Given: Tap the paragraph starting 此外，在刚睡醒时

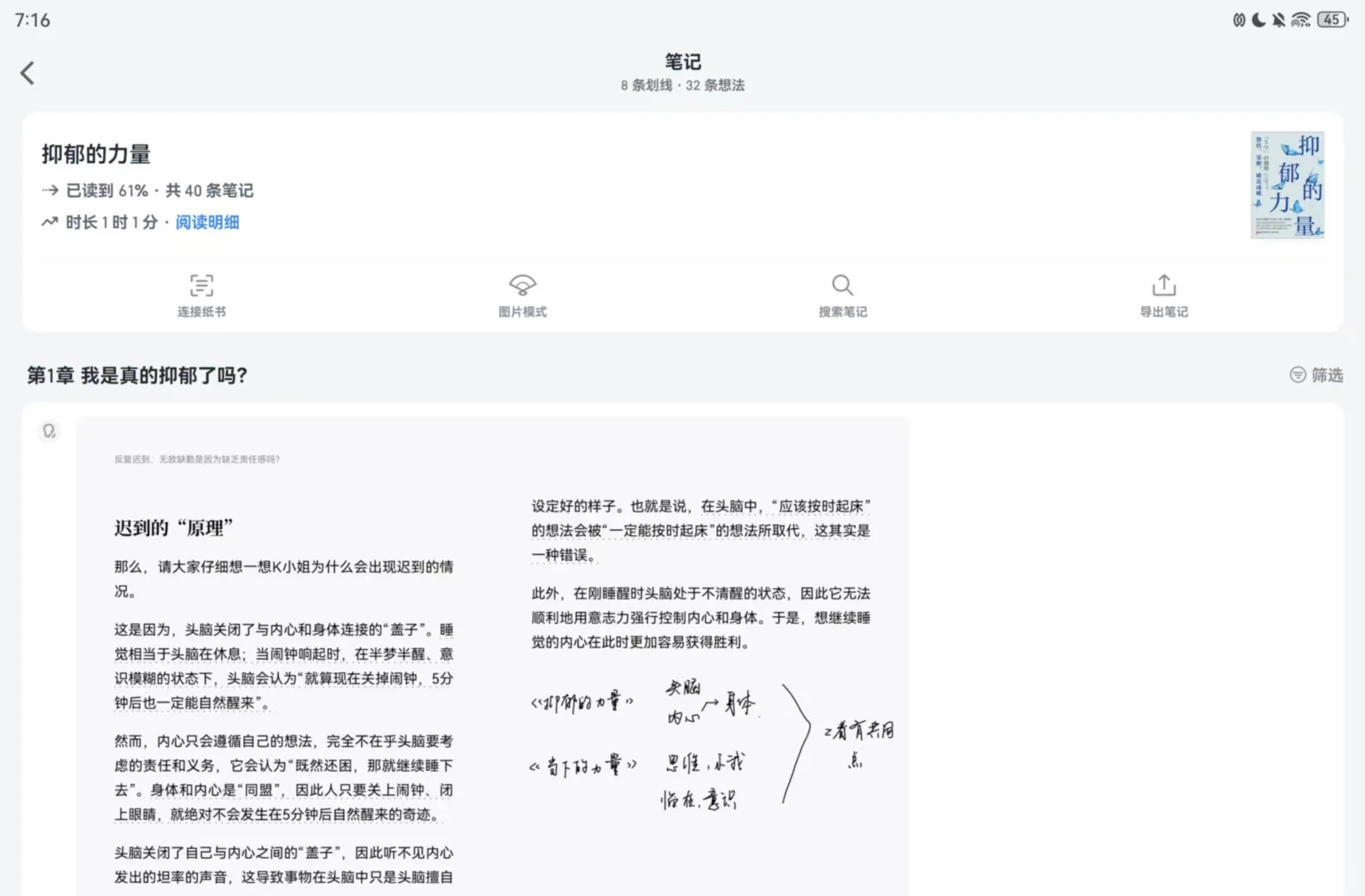Looking at the screenshot, I should (701, 618).
